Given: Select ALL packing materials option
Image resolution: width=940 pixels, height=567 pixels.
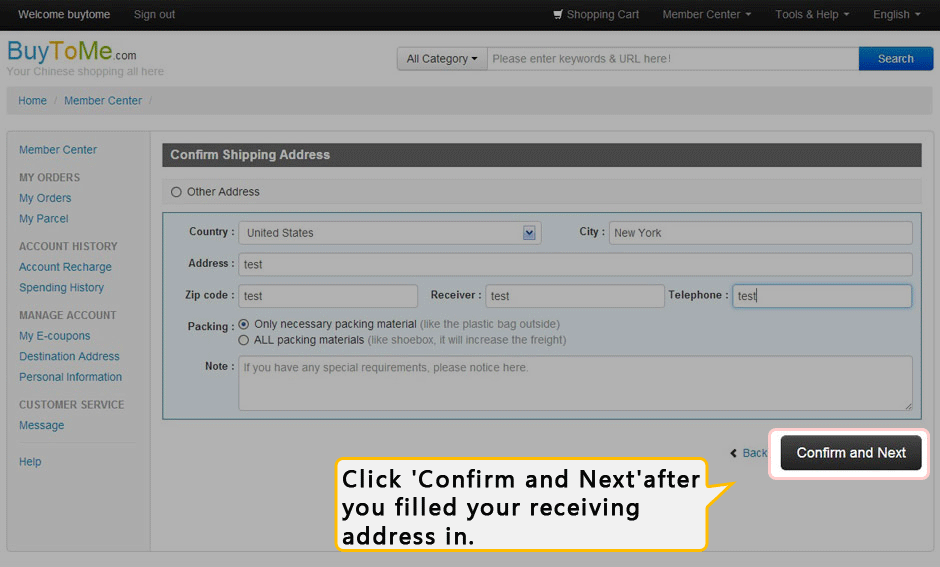Looking at the screenshot, I should point(244,340).
